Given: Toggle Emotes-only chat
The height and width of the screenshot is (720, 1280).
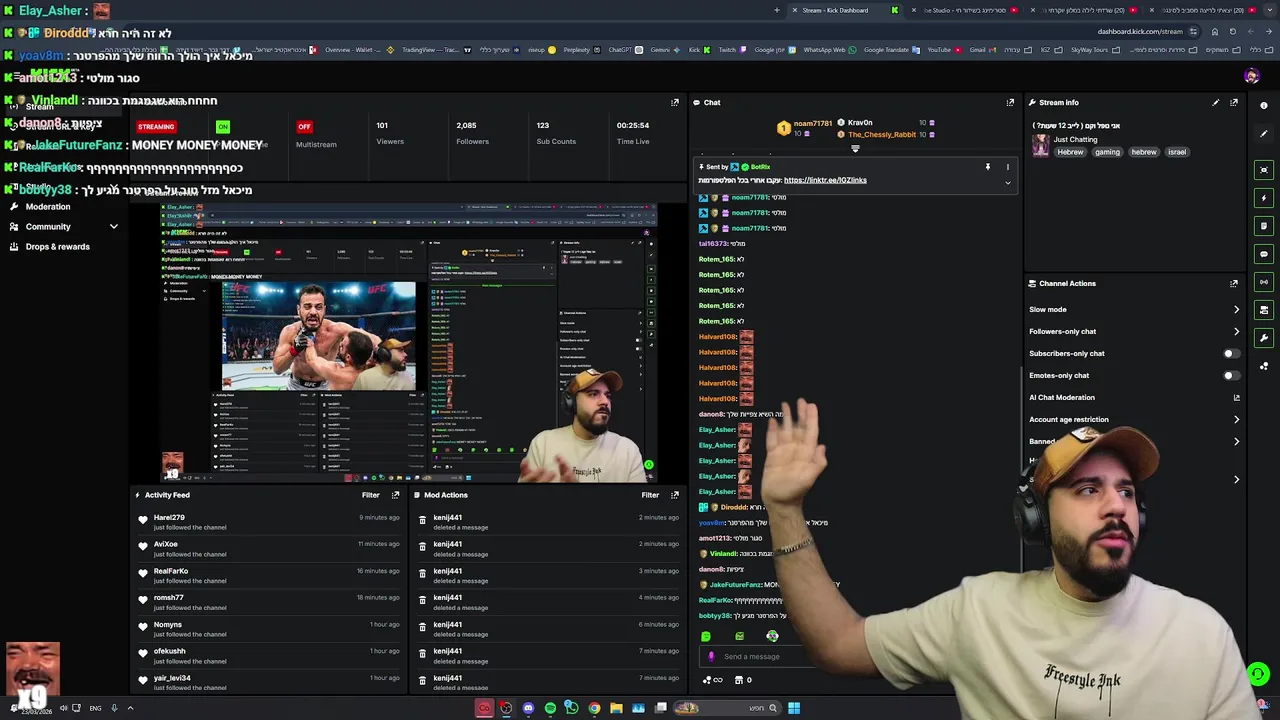Looking at the screenshot, I should [x=1232, y=375].
